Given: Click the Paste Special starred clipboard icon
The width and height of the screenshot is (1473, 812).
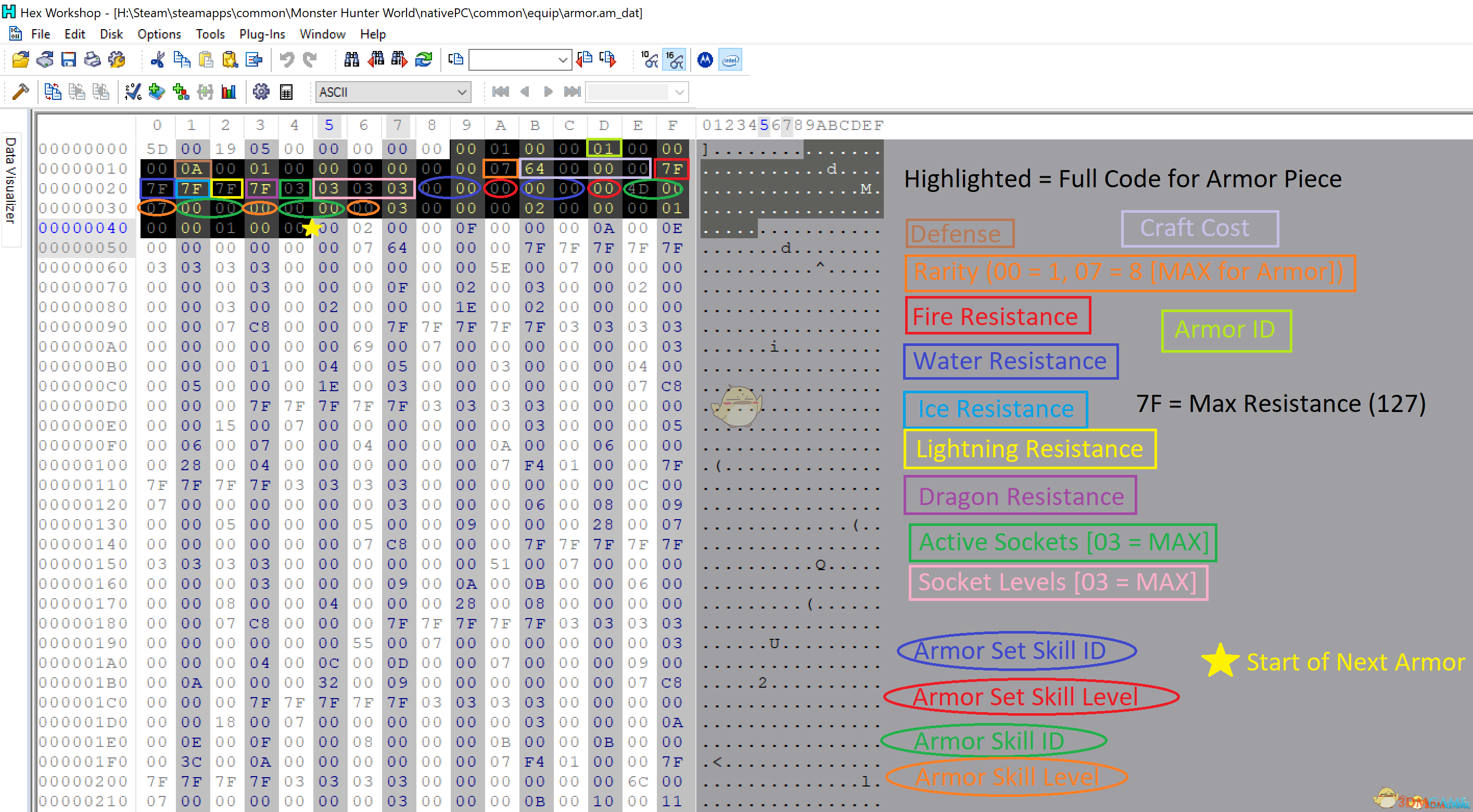Looking at the screenshot, I should click(230, 59).
